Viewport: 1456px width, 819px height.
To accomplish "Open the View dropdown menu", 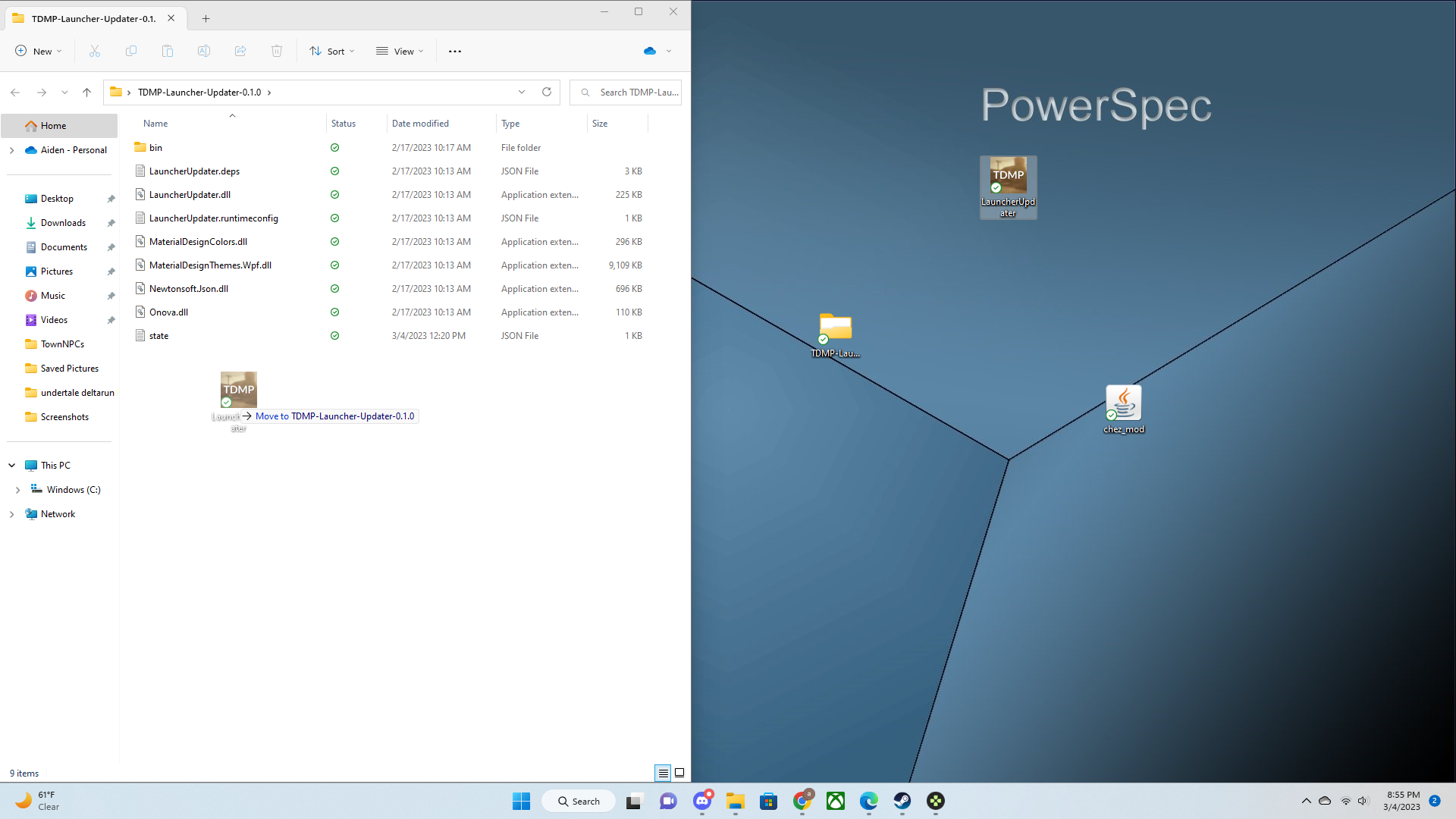I will (400, 51).
